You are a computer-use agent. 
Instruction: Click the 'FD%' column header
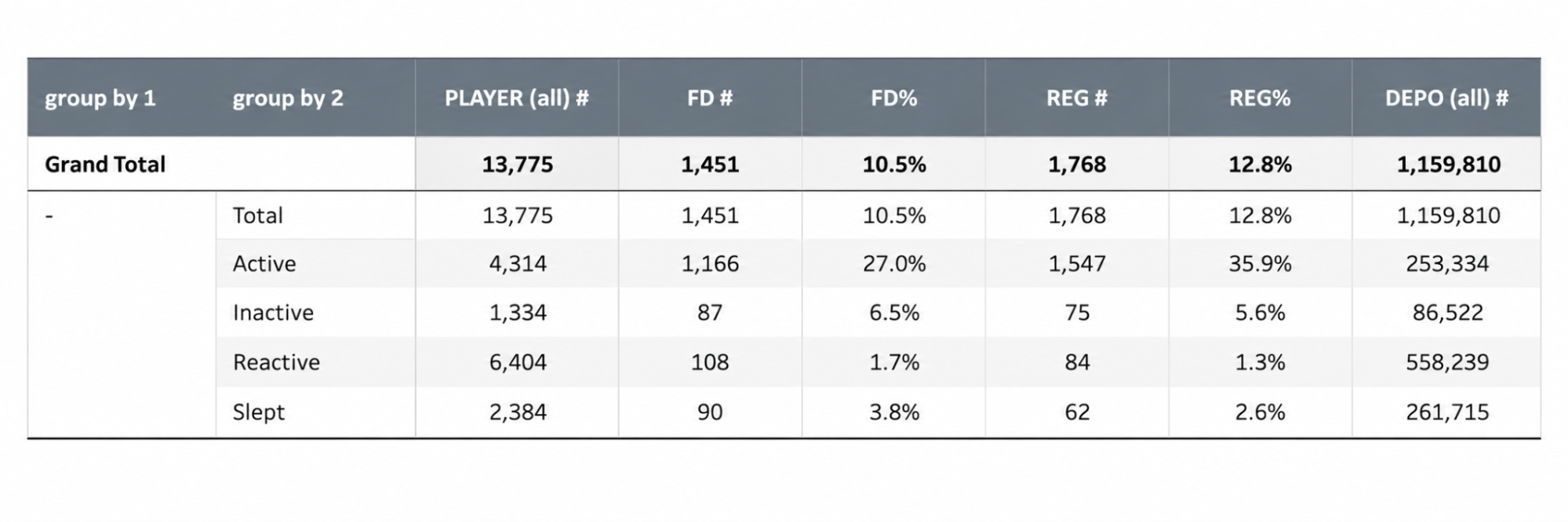click(x=893, y=98)
